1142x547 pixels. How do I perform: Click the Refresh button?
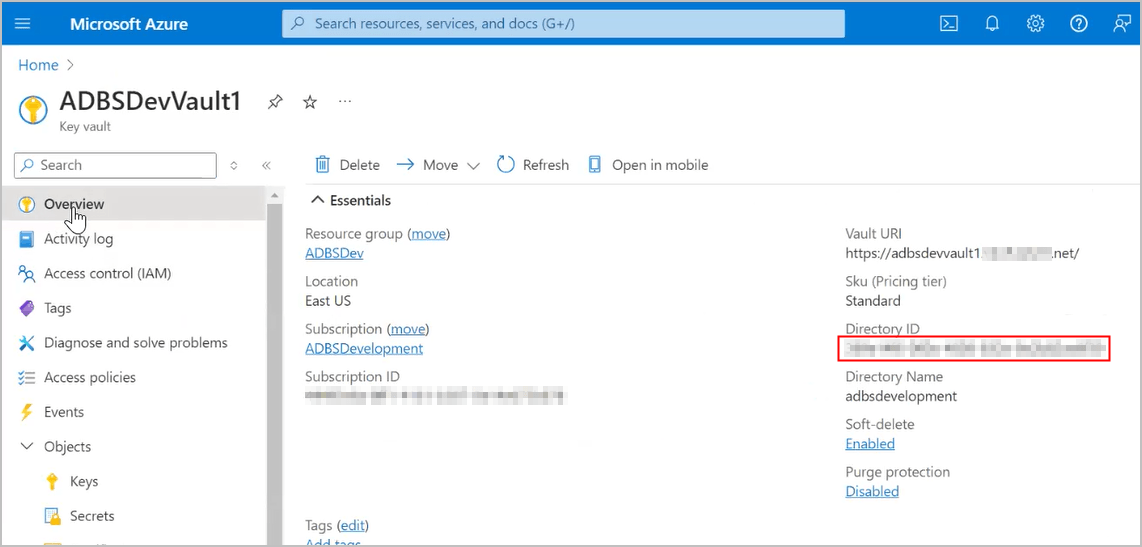point(533,165)
